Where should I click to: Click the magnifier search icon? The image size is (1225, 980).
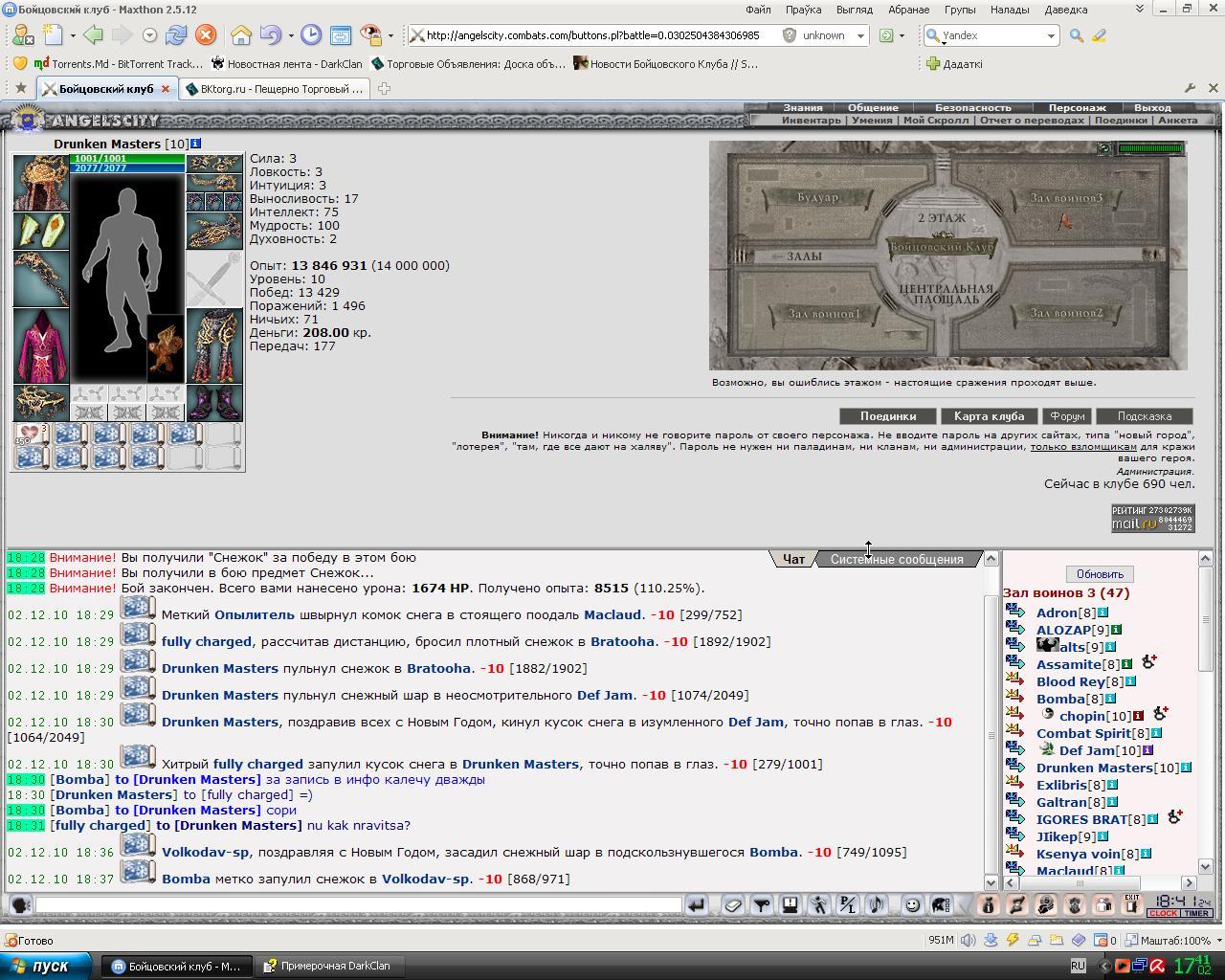[1077, 35]
